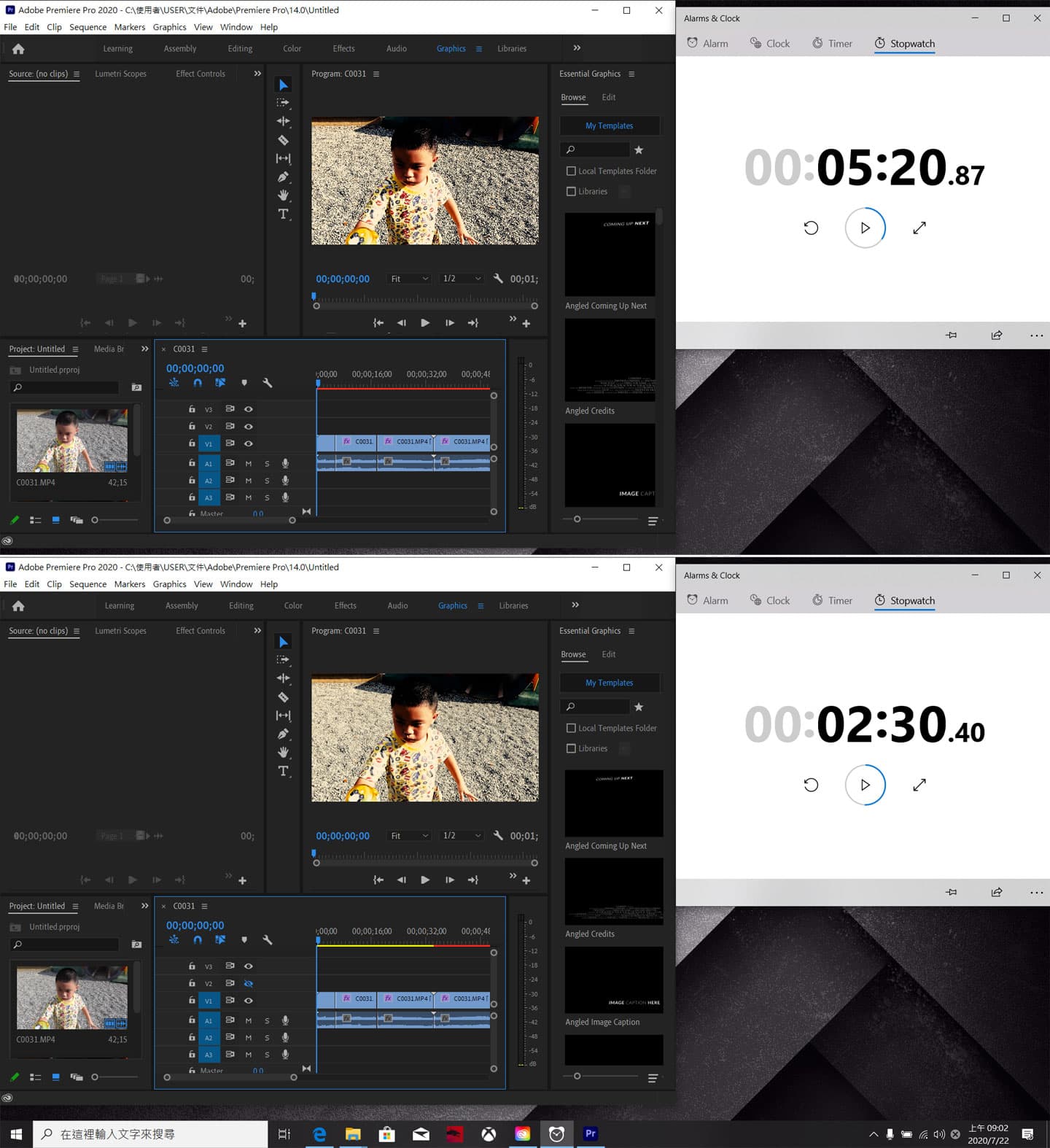The image size is (1050, 1148).
Task: Open File Explorer from the taskbar
Action: point(353,1133)
